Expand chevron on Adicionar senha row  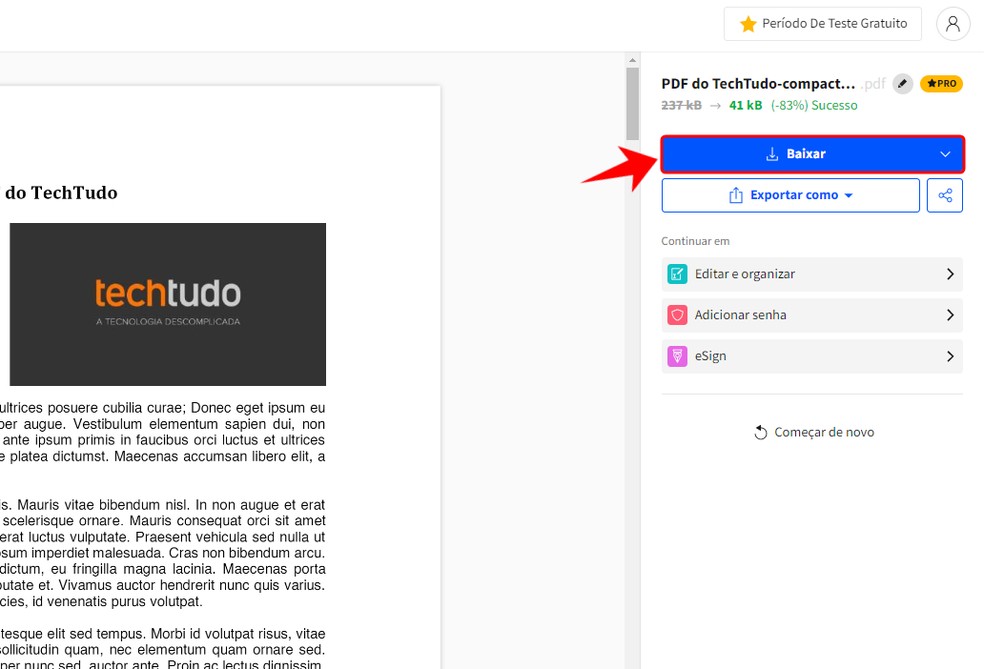[x=950, y=315]
